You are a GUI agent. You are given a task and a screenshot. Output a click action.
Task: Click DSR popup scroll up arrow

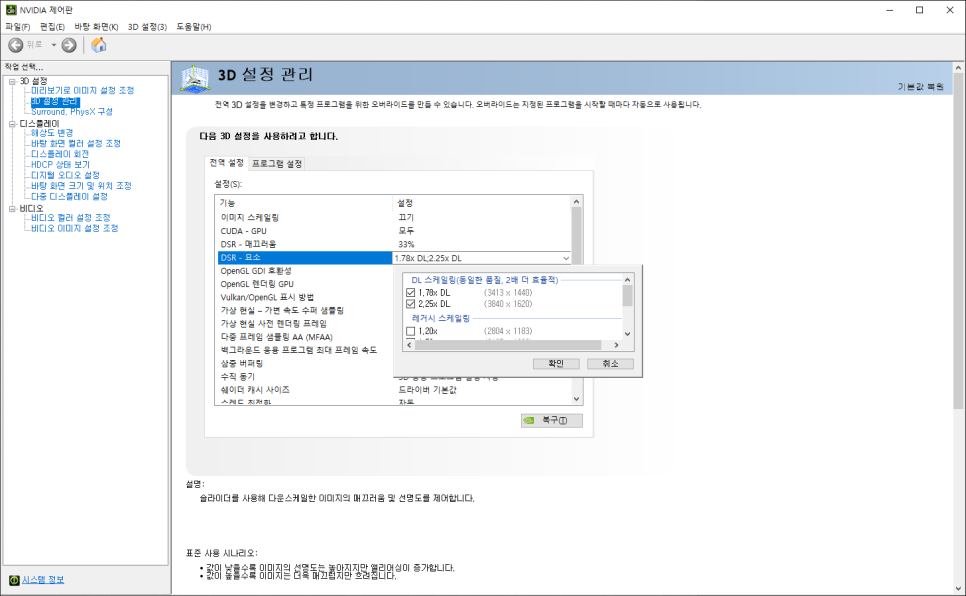pos(627,280)
